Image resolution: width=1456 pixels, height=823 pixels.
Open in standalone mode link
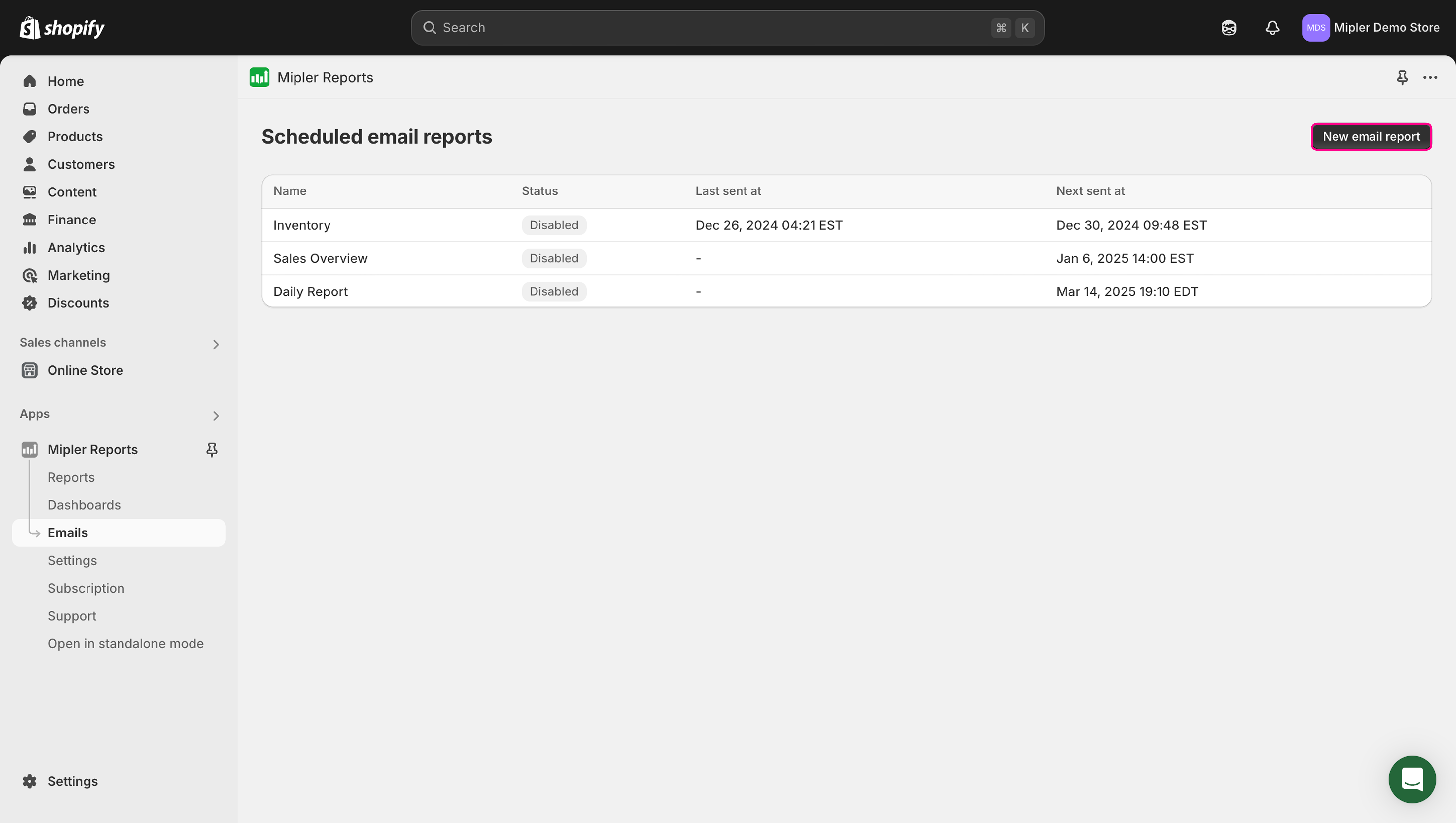coord(125,643)
